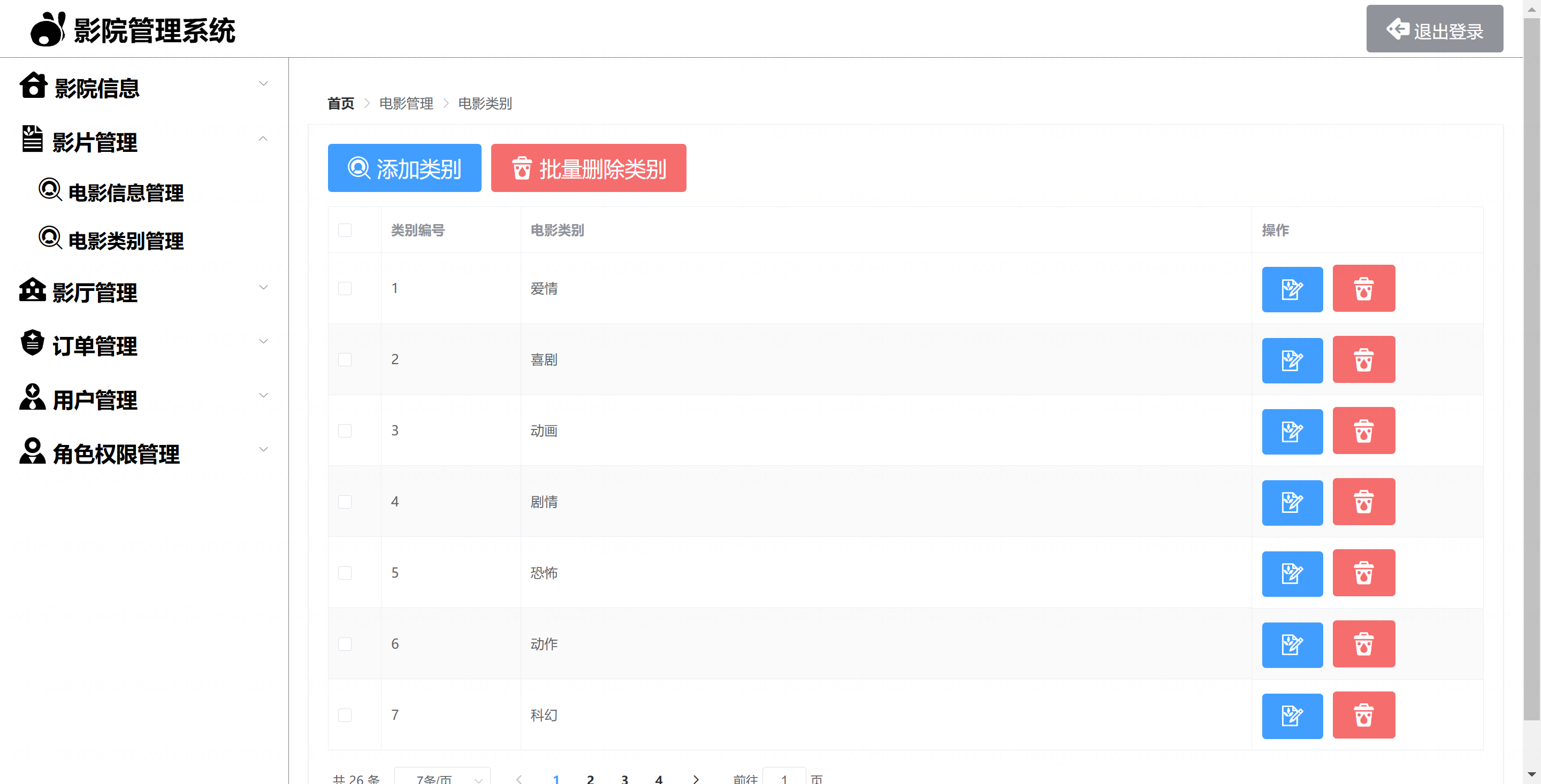Click the 添加类别 button
This screenshot has height=784, width=1541.
[x=405, y=168]
